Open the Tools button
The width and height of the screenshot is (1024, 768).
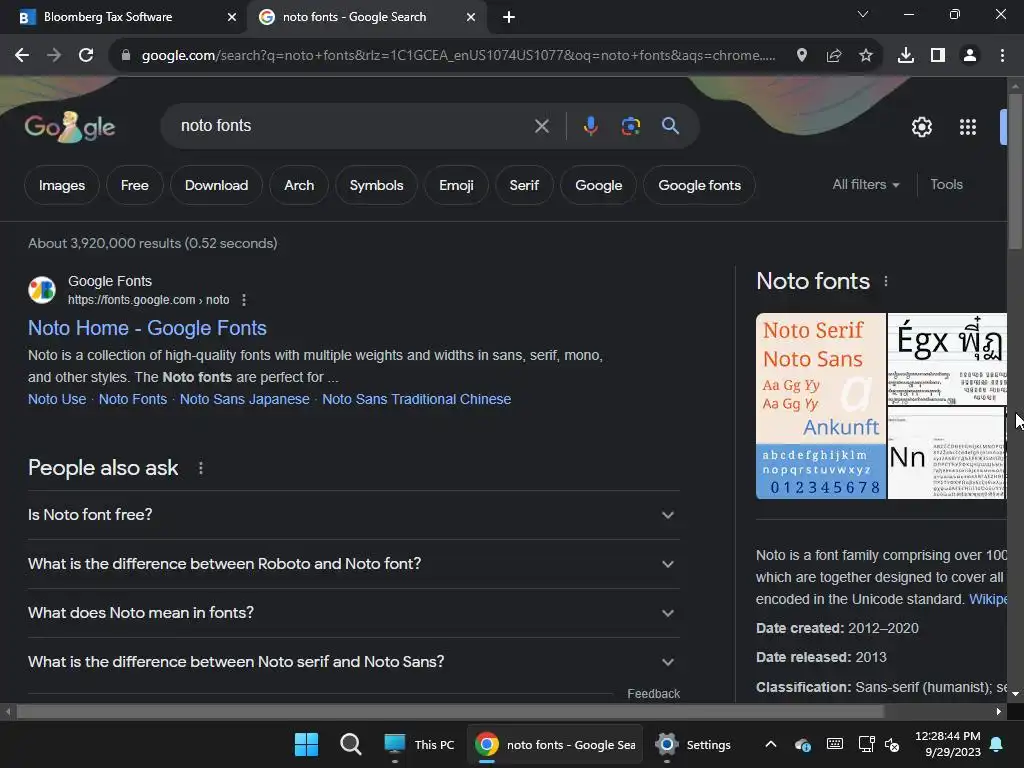[946, 185]
